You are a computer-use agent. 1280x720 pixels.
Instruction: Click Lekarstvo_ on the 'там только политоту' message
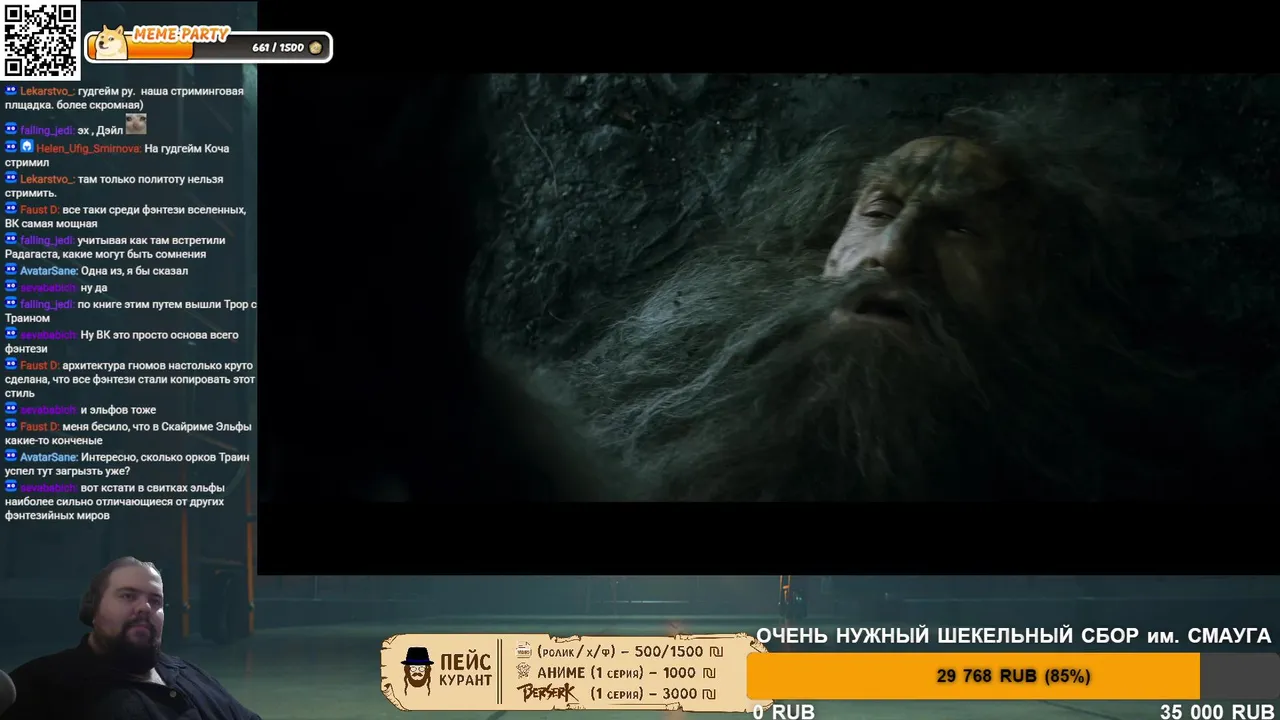point(47,179)
